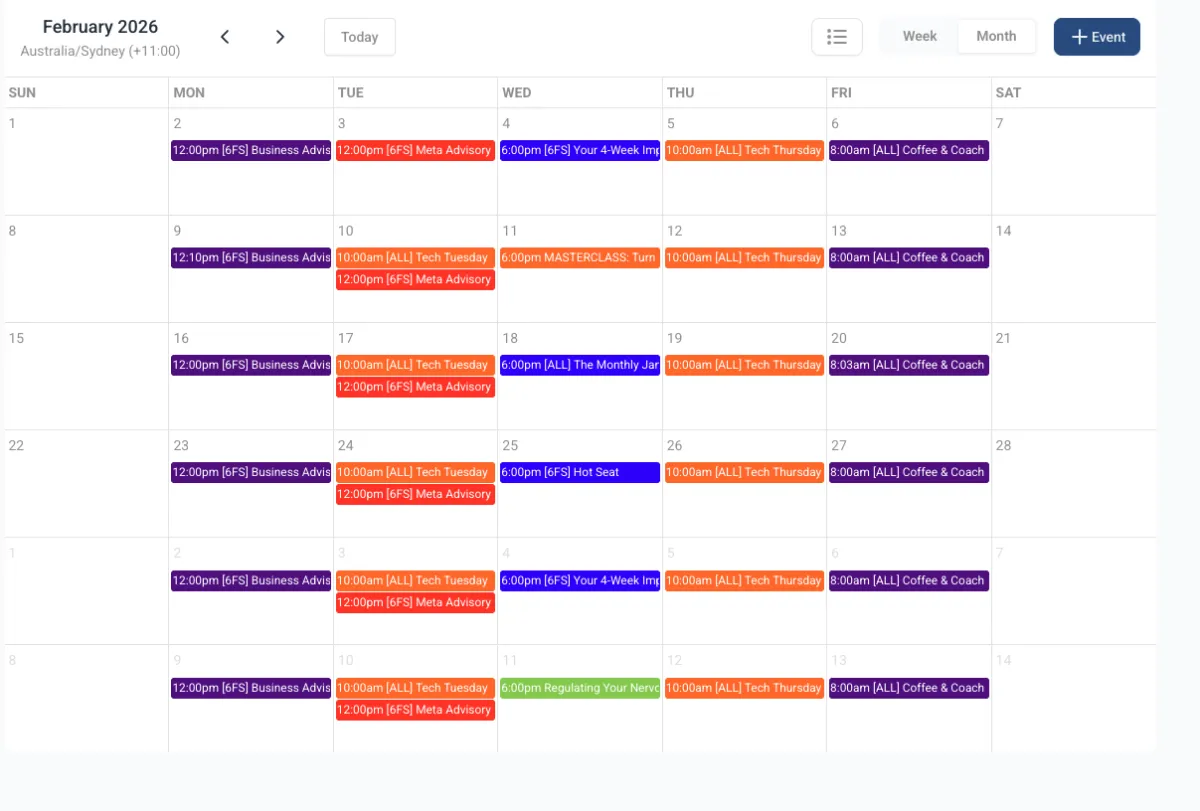Select the Saturday 28 day cell

click(1074, 484)
